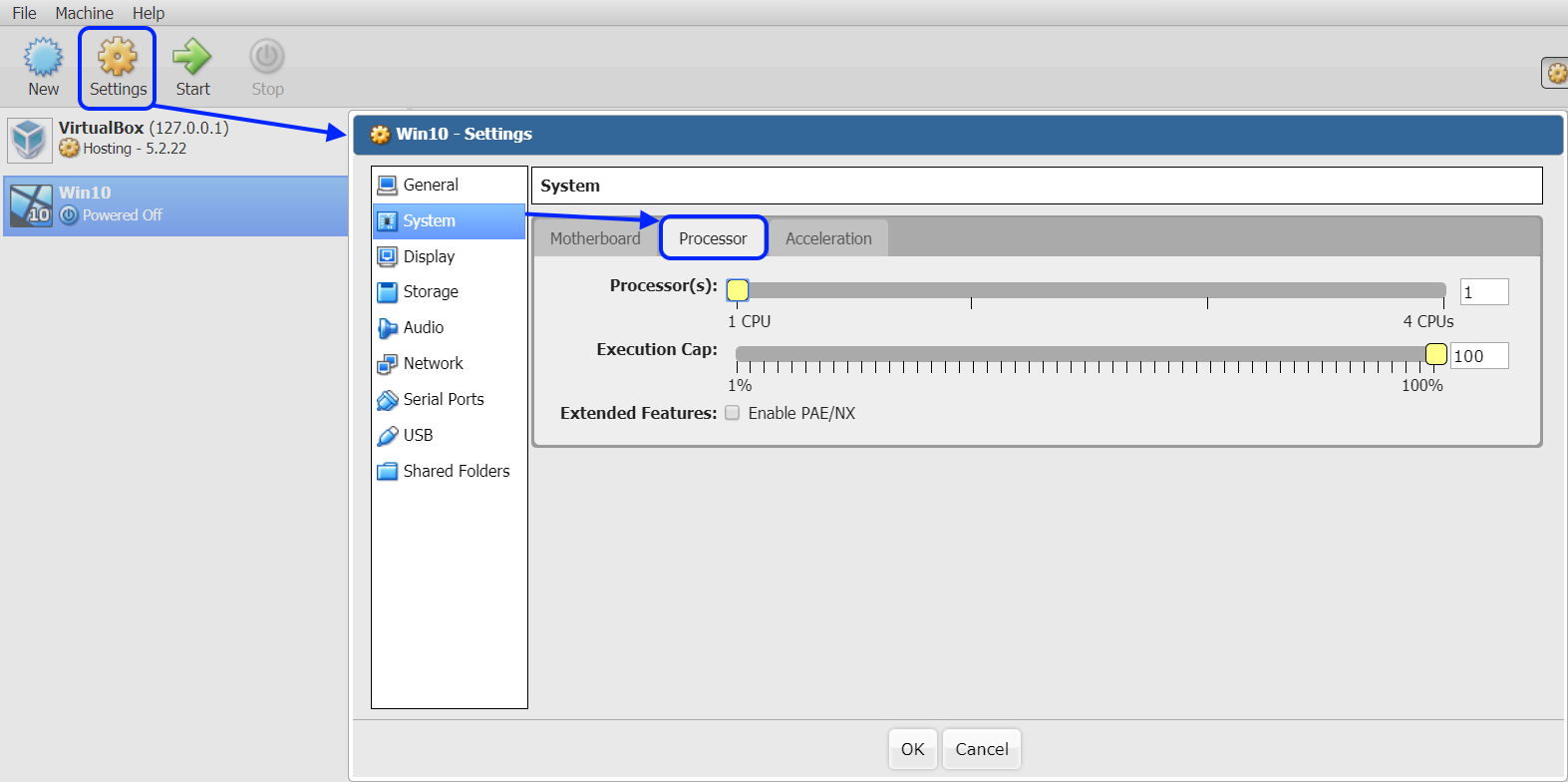The image size is (1568, 782).
Task: Click the Storage disk icon
Action: (x=388, y=292)
